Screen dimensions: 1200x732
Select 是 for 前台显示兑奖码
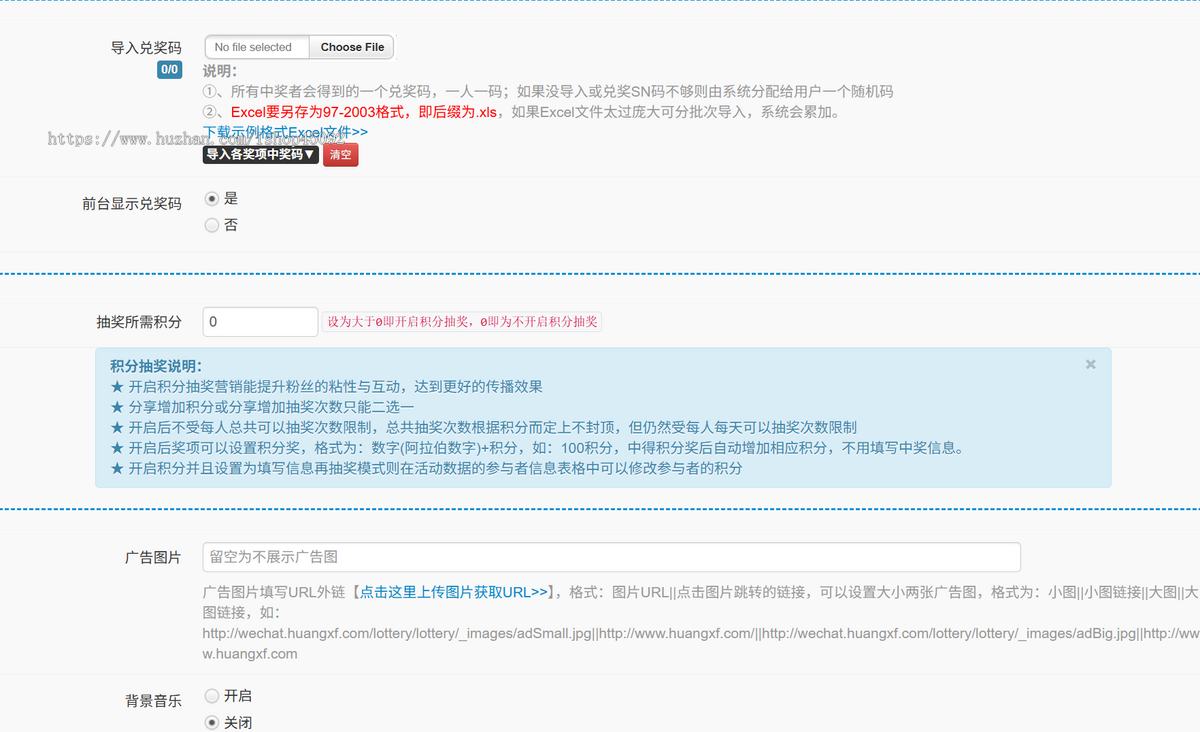click(x=211, y=198)
